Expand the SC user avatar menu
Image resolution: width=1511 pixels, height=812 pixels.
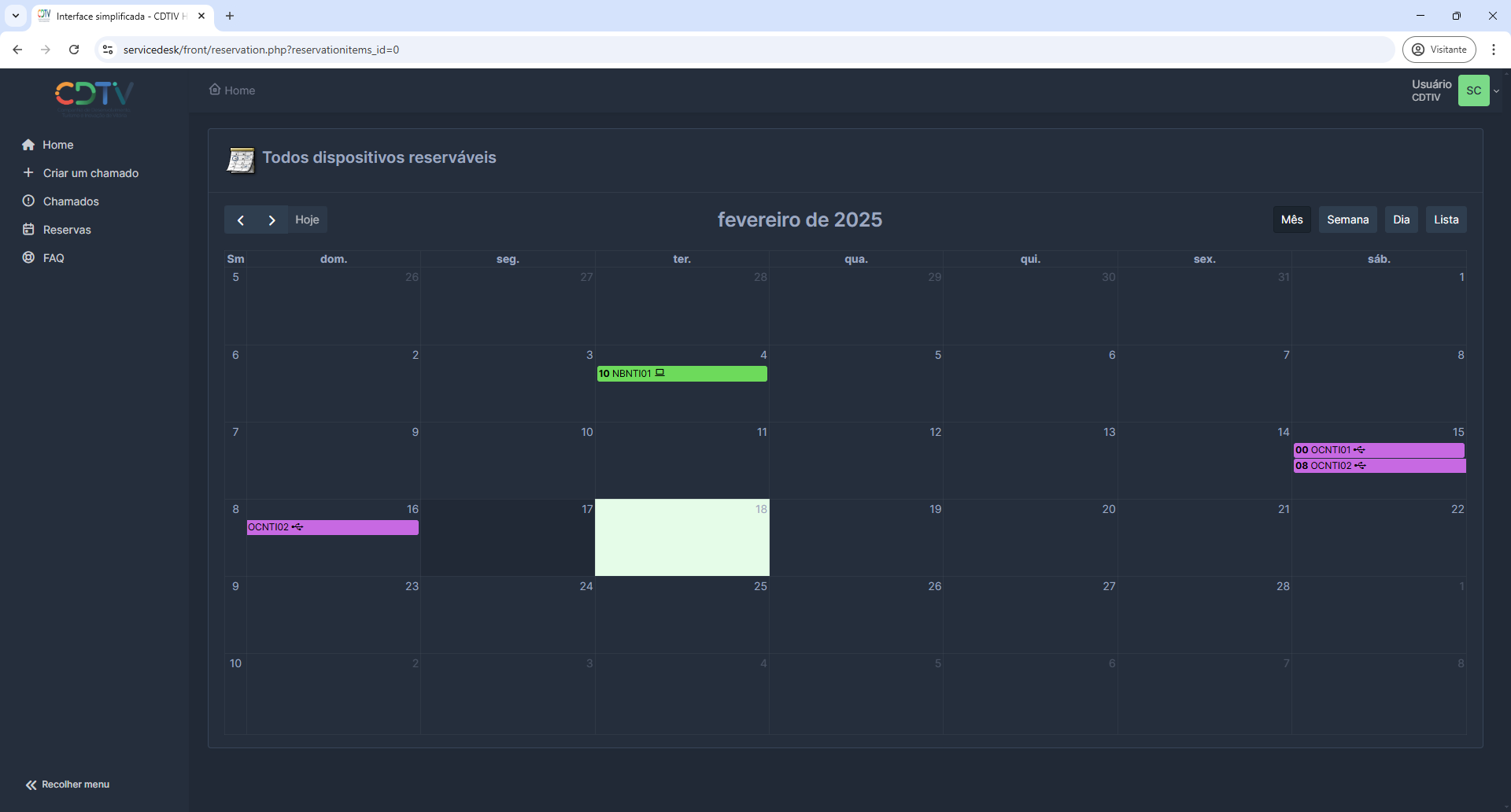(1474, 90)
